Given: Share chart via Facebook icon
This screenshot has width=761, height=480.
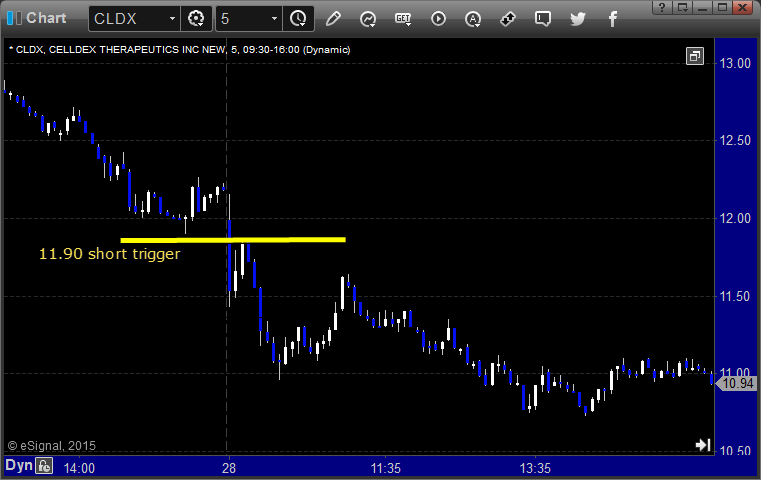Looking at the screenshot, I should click(x=612, y=19).
